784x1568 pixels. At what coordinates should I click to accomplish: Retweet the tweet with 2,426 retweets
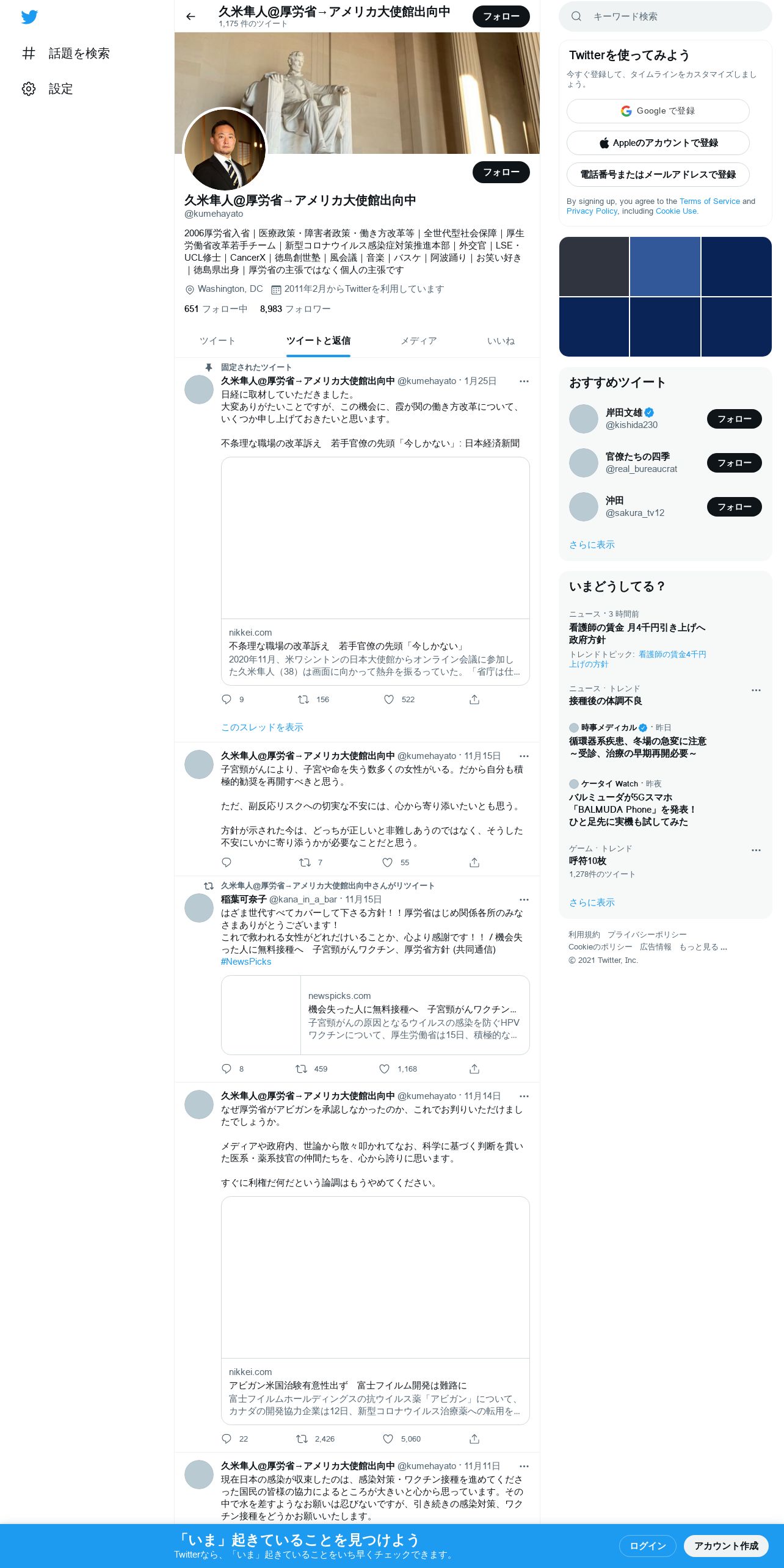point(302,1439)
